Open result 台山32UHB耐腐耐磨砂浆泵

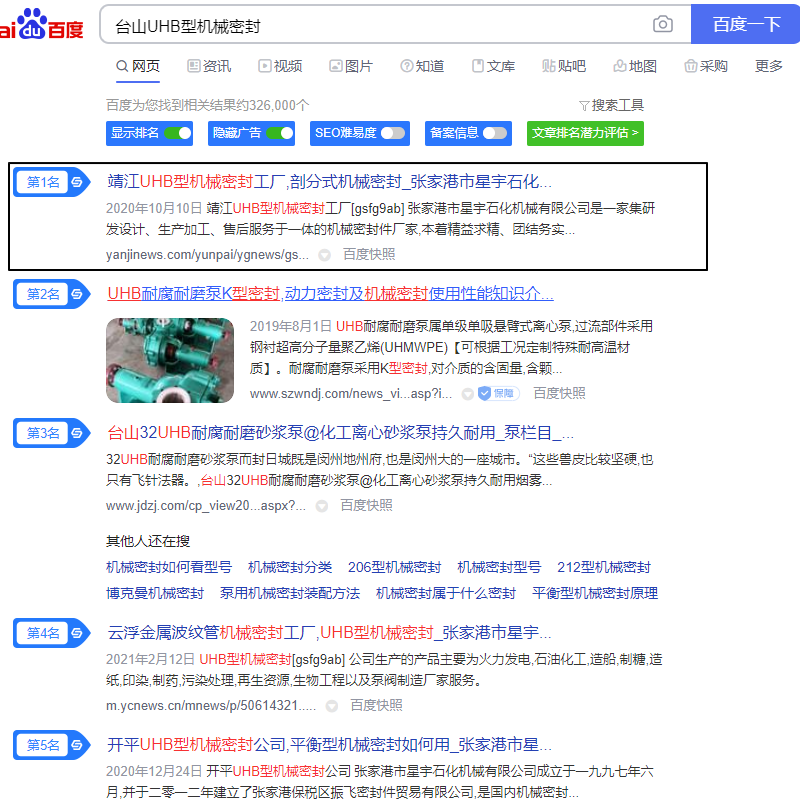pyautogui.click(x=340, y=433)
